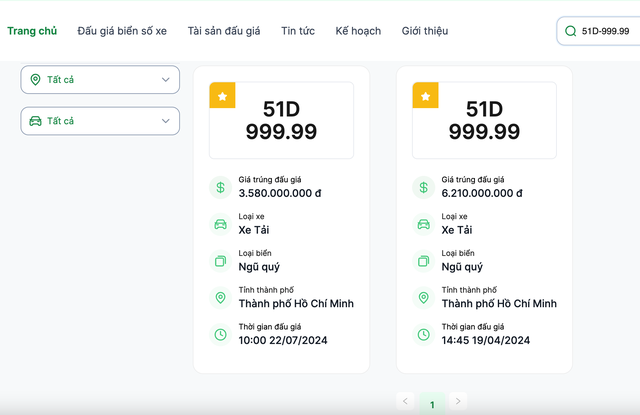The image size is (640, 415).
Task: Go to next results page arrow
Action: click(x=459, y=401)
